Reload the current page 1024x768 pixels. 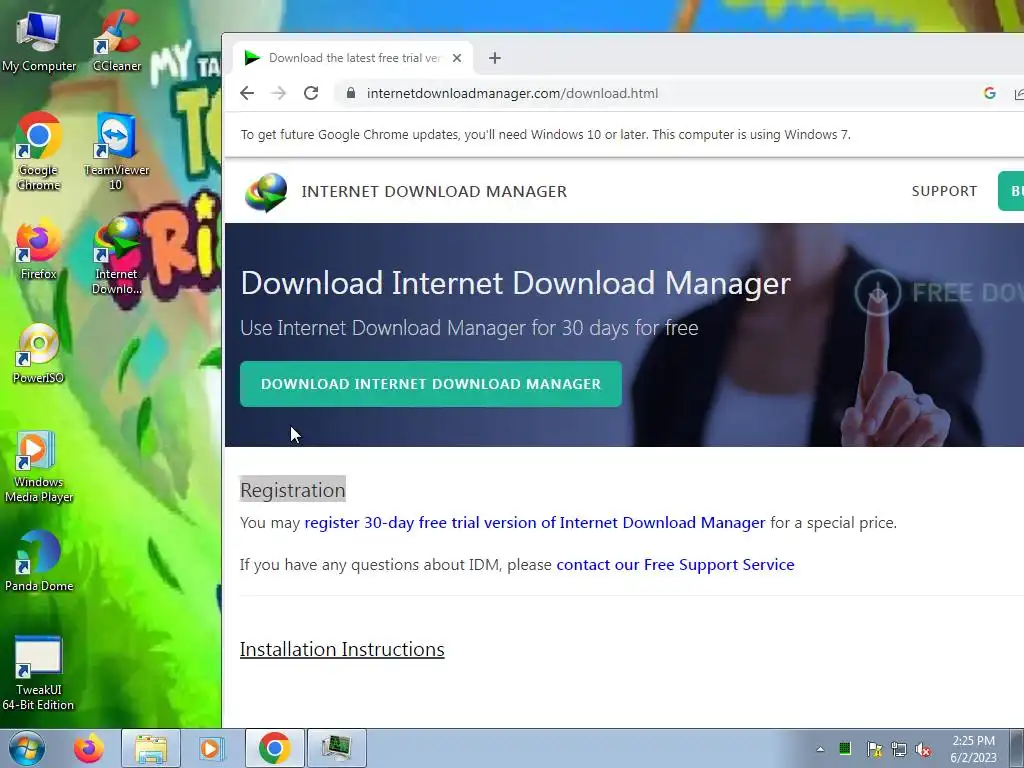(311, 93)
